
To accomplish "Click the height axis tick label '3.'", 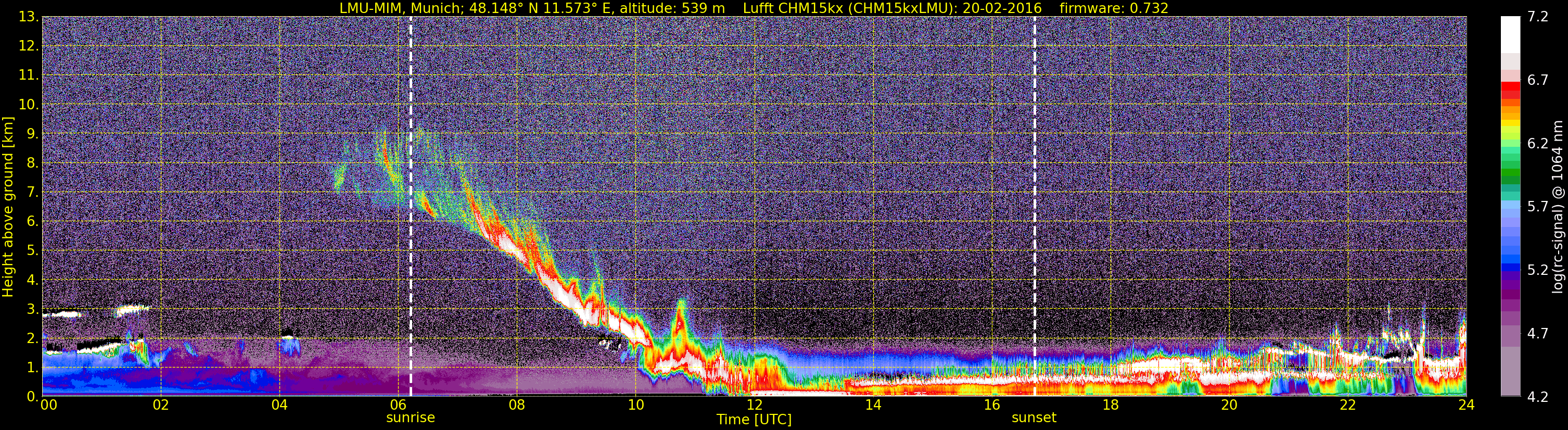I will 33,309.
